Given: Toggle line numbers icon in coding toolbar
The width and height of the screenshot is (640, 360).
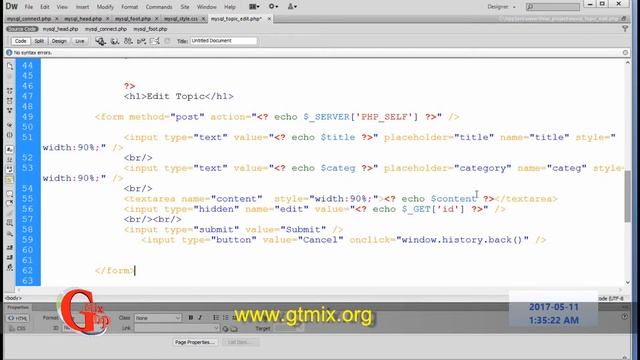Looking at the screenshot, I should pyautogui.click(x=10, y=149).
